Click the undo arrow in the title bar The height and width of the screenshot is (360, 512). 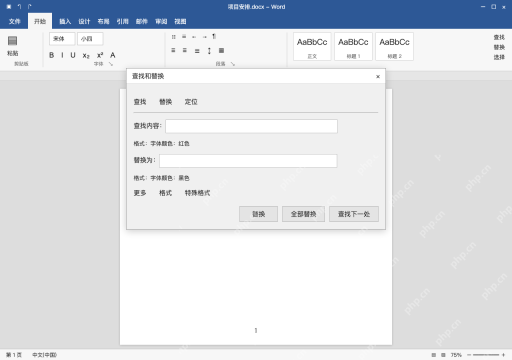point(19,7)
